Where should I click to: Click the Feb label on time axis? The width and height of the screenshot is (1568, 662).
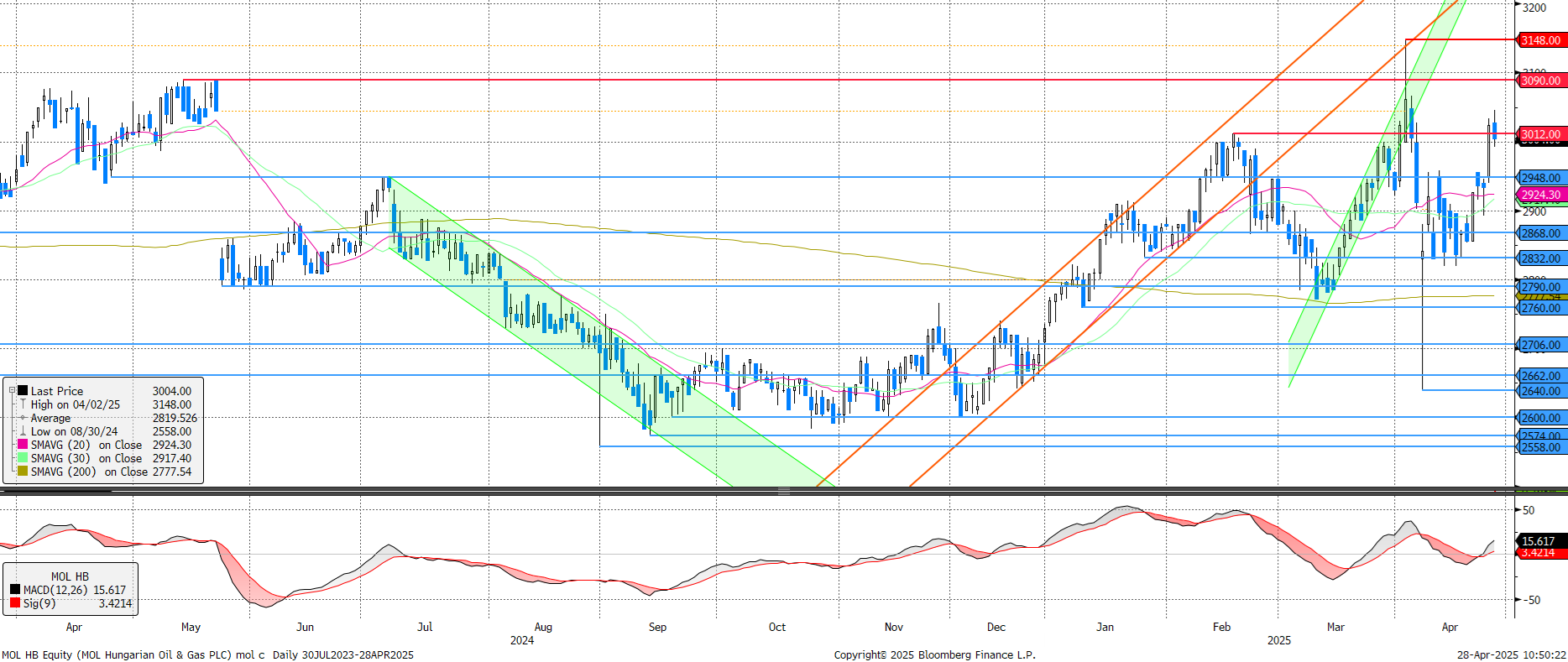[1221, 627]
